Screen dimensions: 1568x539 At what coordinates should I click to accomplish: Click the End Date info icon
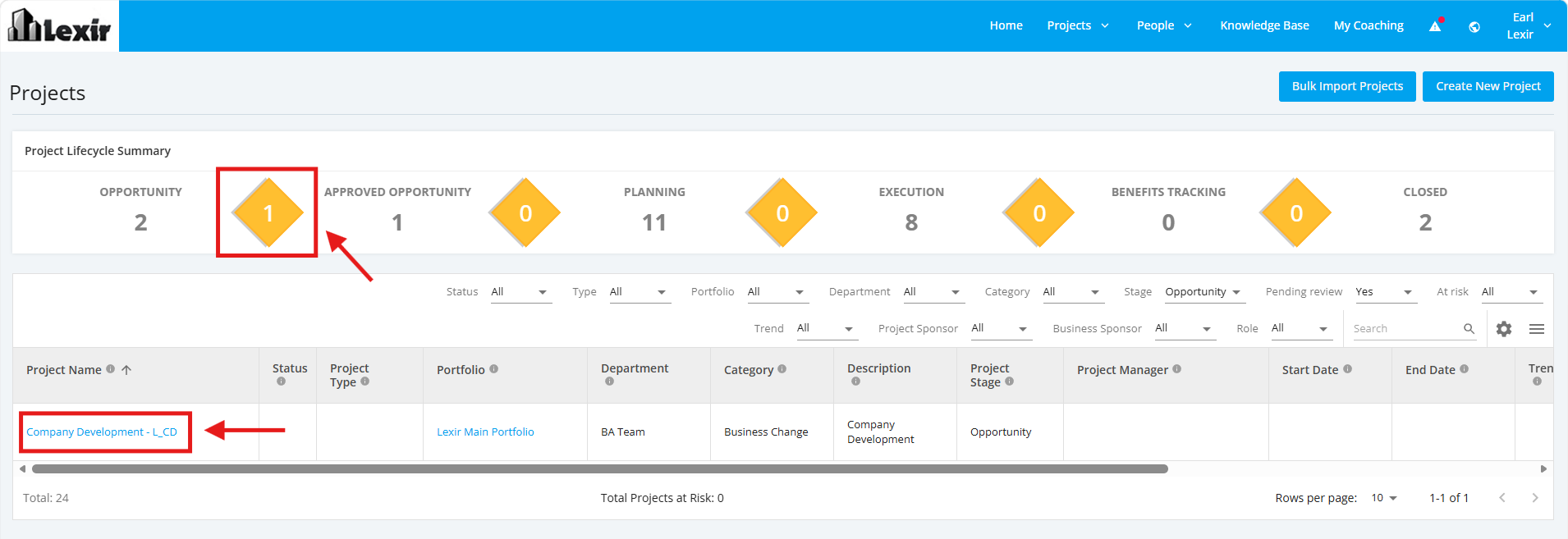1464,369
